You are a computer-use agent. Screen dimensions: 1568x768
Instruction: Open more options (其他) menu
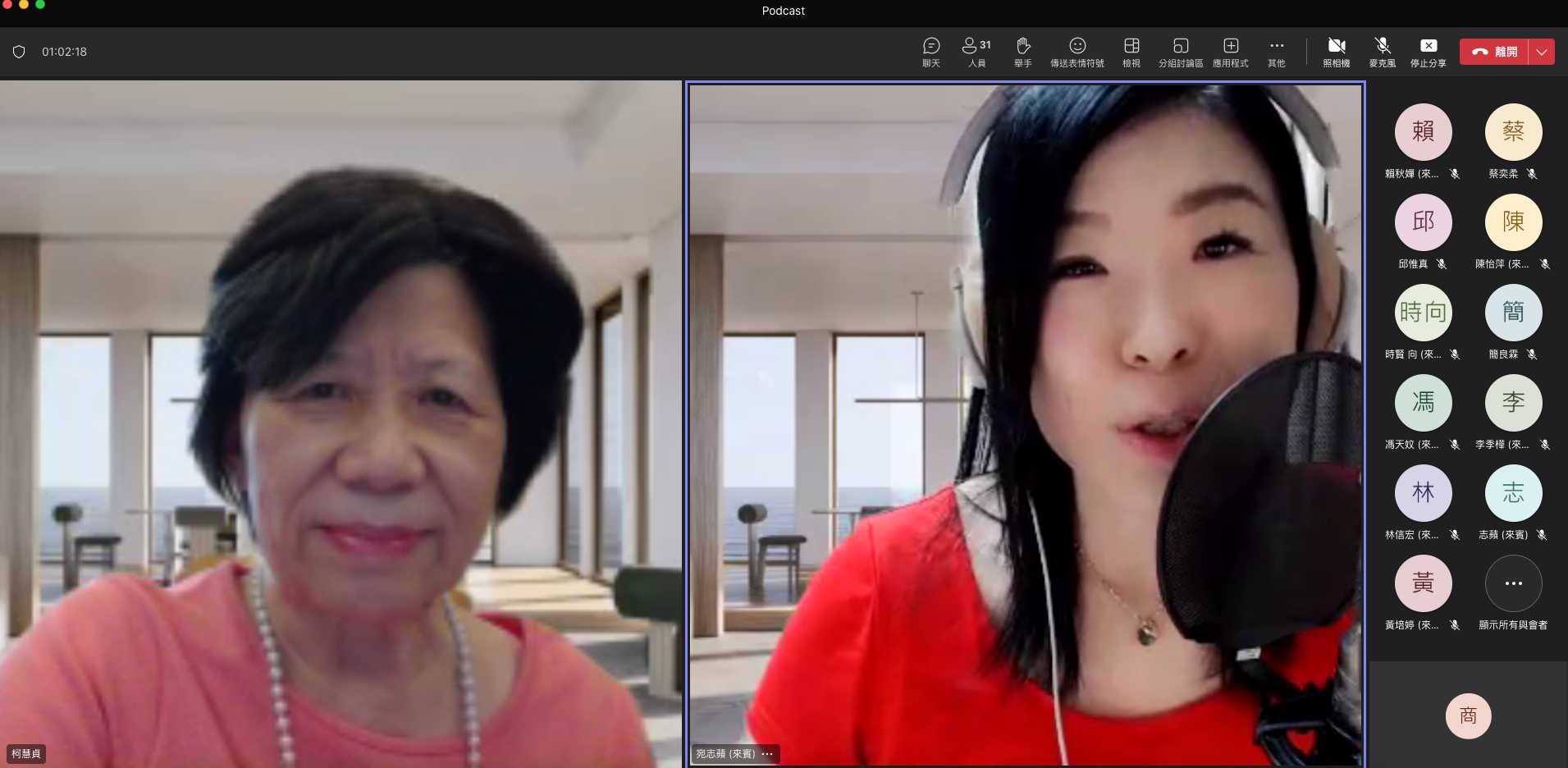1277,52
